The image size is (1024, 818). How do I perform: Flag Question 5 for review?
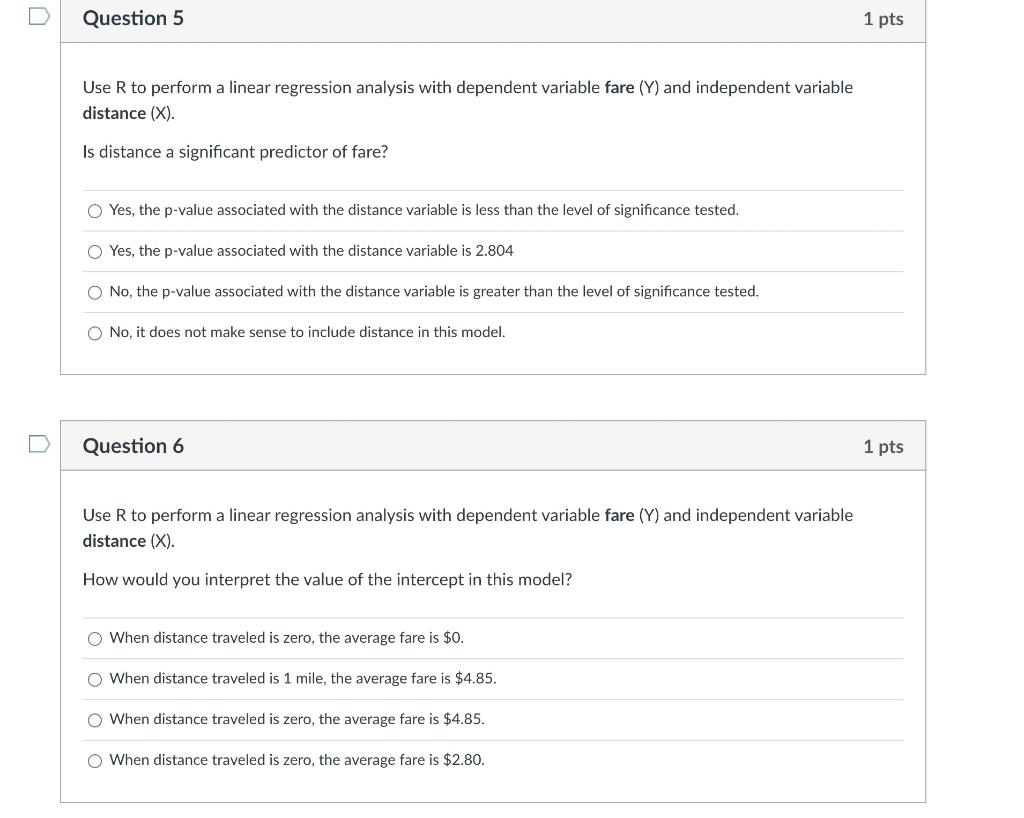(38, 16)
